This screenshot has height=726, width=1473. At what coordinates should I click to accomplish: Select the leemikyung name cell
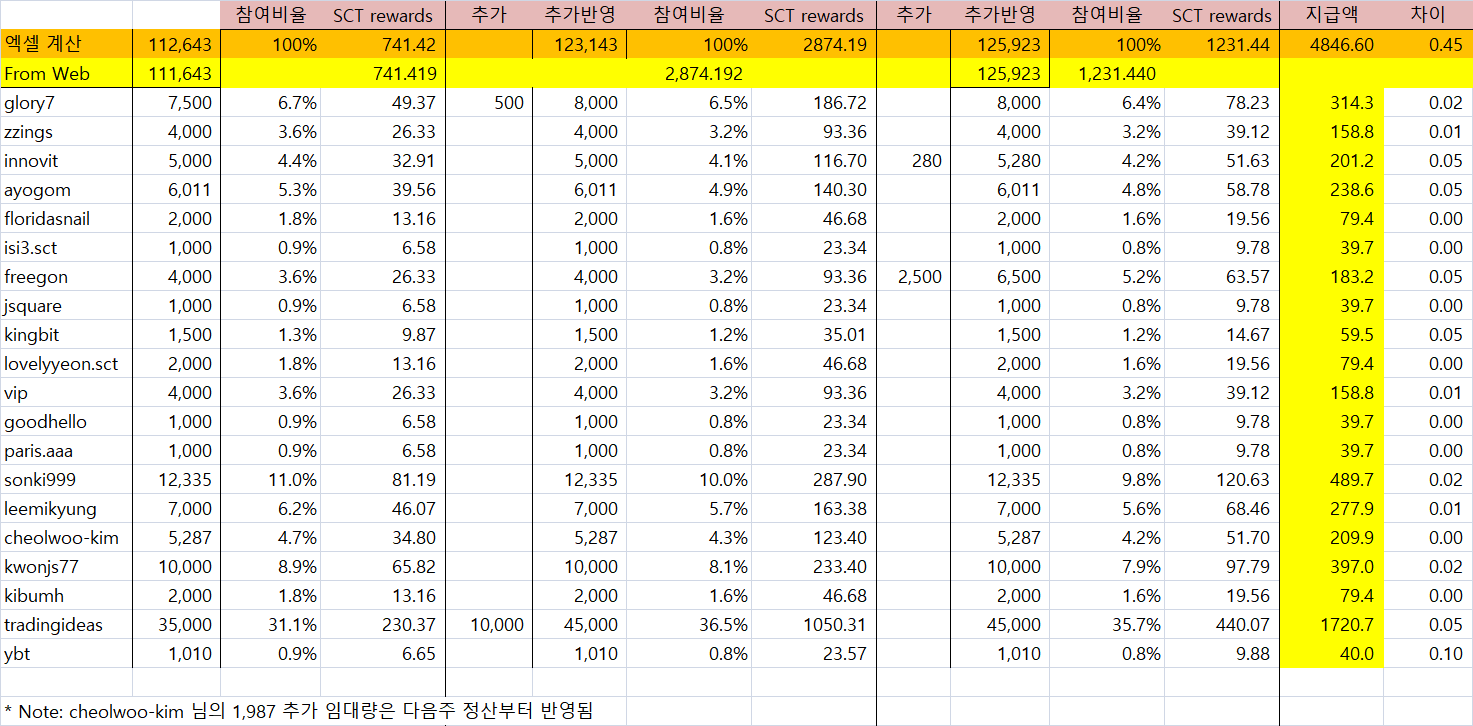[x=66, y=508]
